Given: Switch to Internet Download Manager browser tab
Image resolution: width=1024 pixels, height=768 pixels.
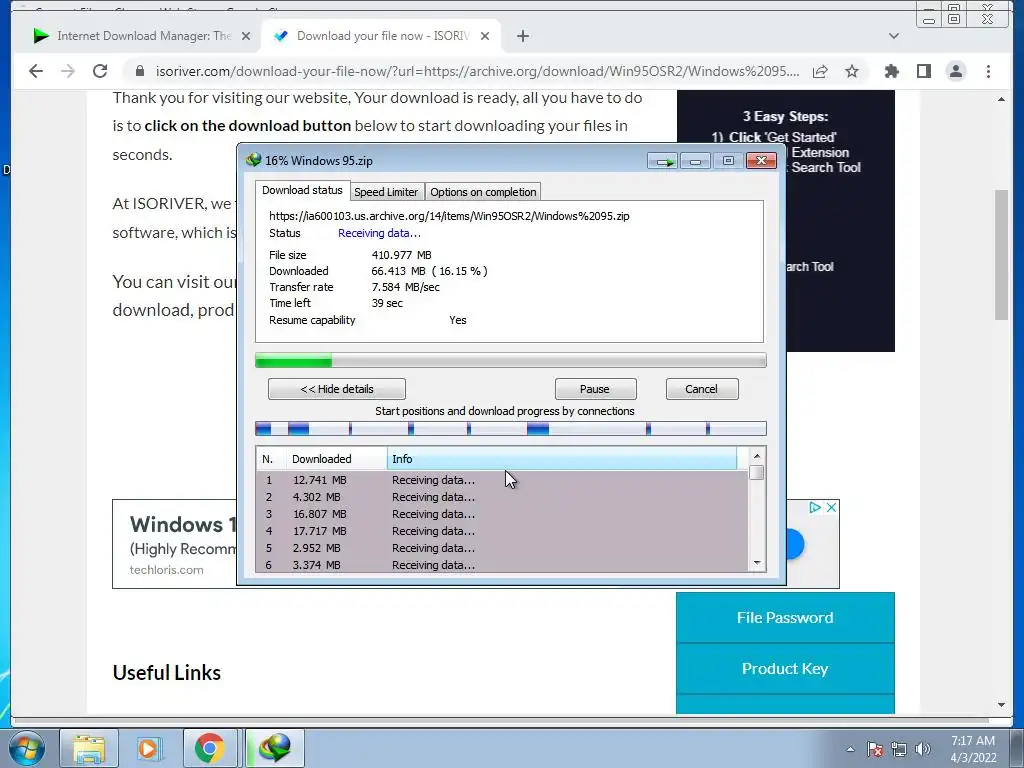Looking at the screenshot, I should coord(133,36).
